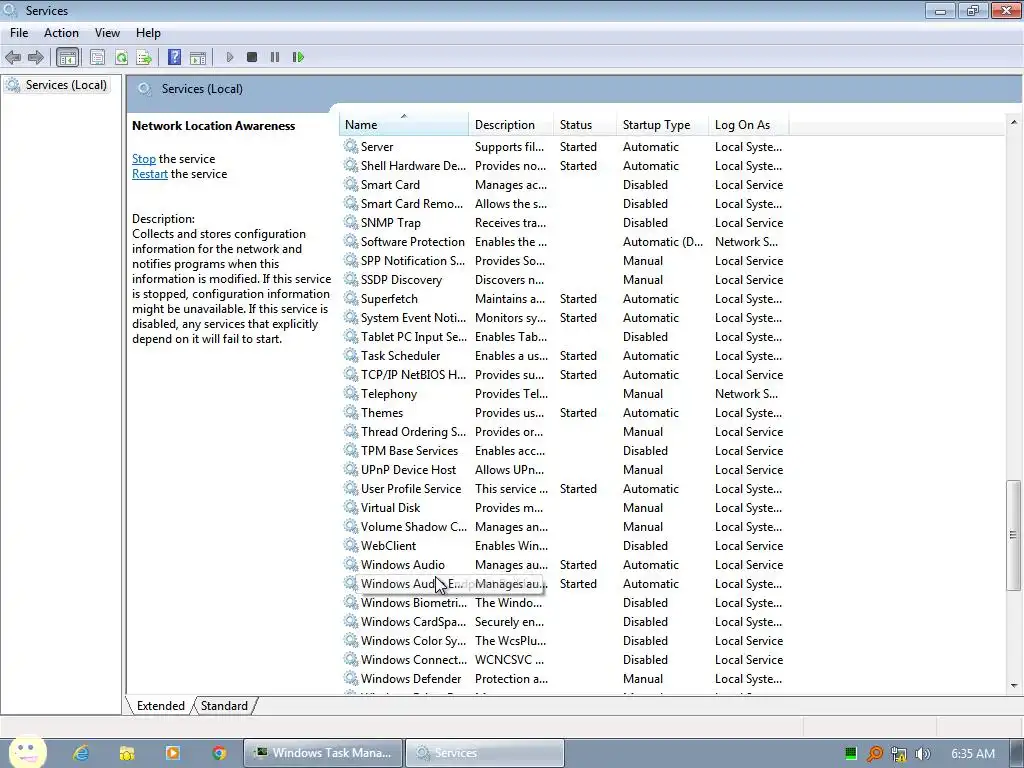Toggle the Show/Hide Console Tree button
This screenshot has height=768, width=1024.
tap(67, 57)
